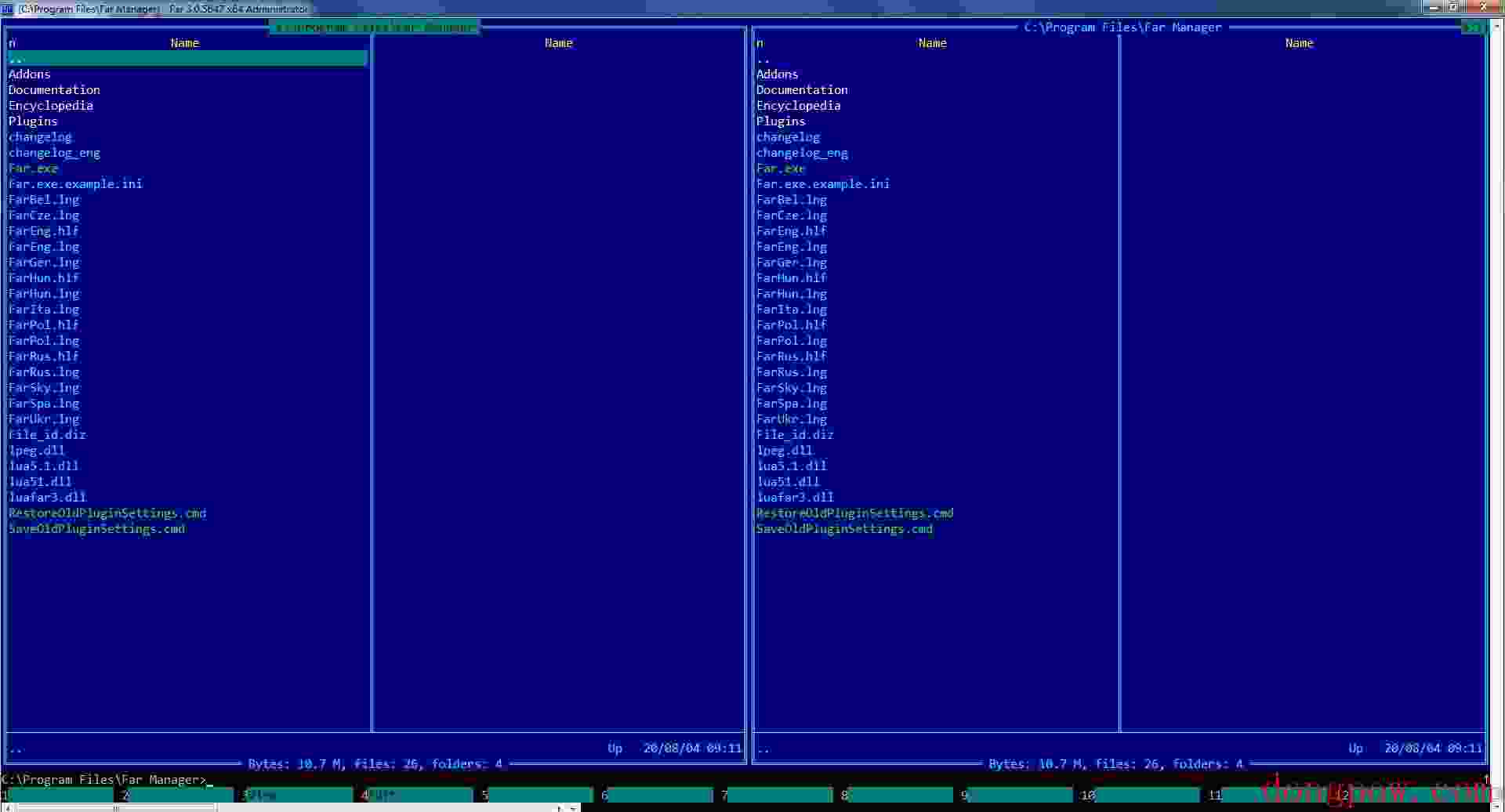
Task: Select FarBel.lng in left panel
Action: coord(44,200)
